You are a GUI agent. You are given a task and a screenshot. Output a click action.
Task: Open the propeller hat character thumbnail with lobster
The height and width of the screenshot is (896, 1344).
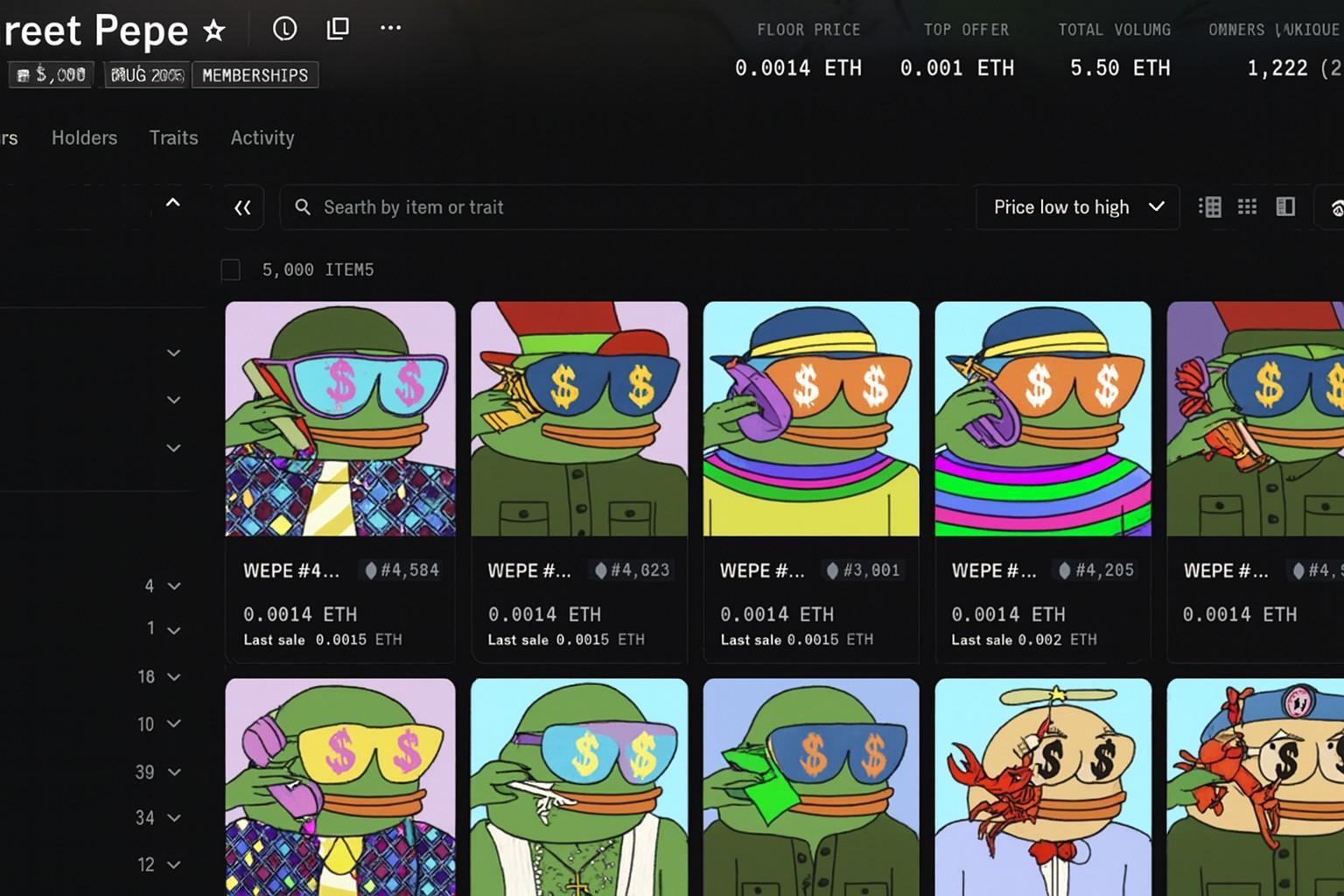[1043, 787]
